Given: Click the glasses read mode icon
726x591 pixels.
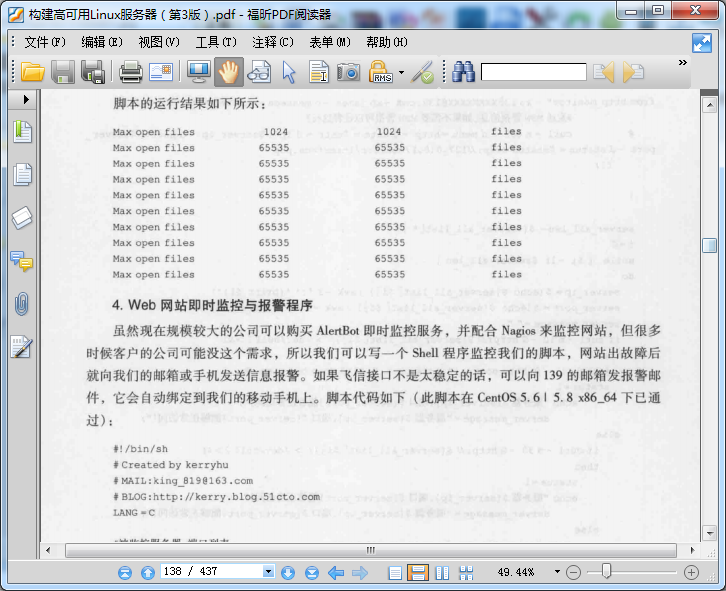Looking at the screenshot, I should coord(259,72).
